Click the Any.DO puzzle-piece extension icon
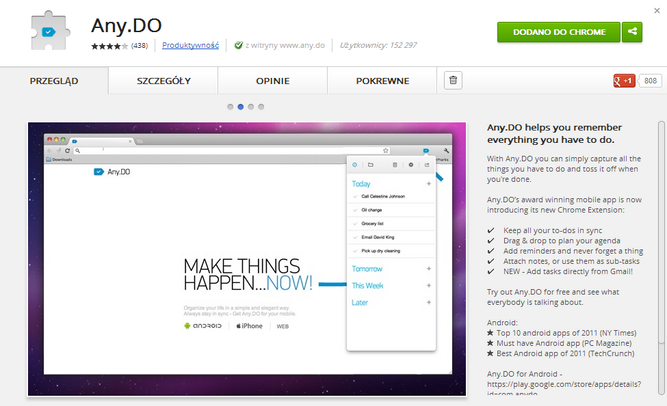This screenshot has width=667, height=406. click(x=50, y=31)
